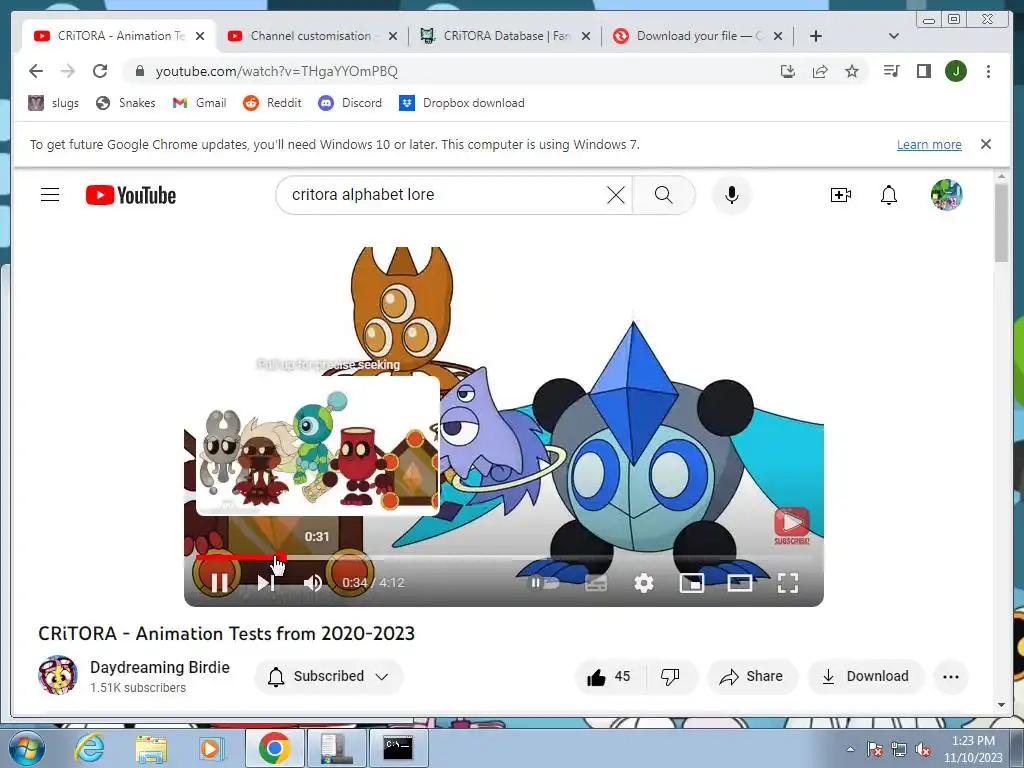This screenshot has width=1024, height=768.
Task: Like the video
Action: [x=609, y=677]
